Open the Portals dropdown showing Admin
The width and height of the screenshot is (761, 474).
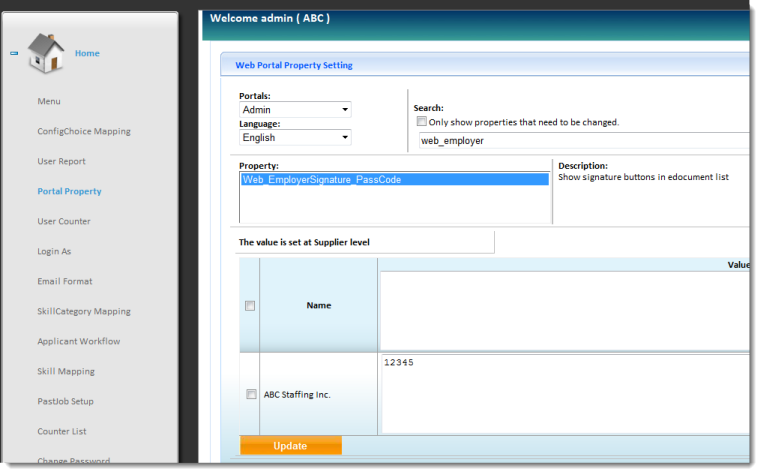[x=295, y=110]
